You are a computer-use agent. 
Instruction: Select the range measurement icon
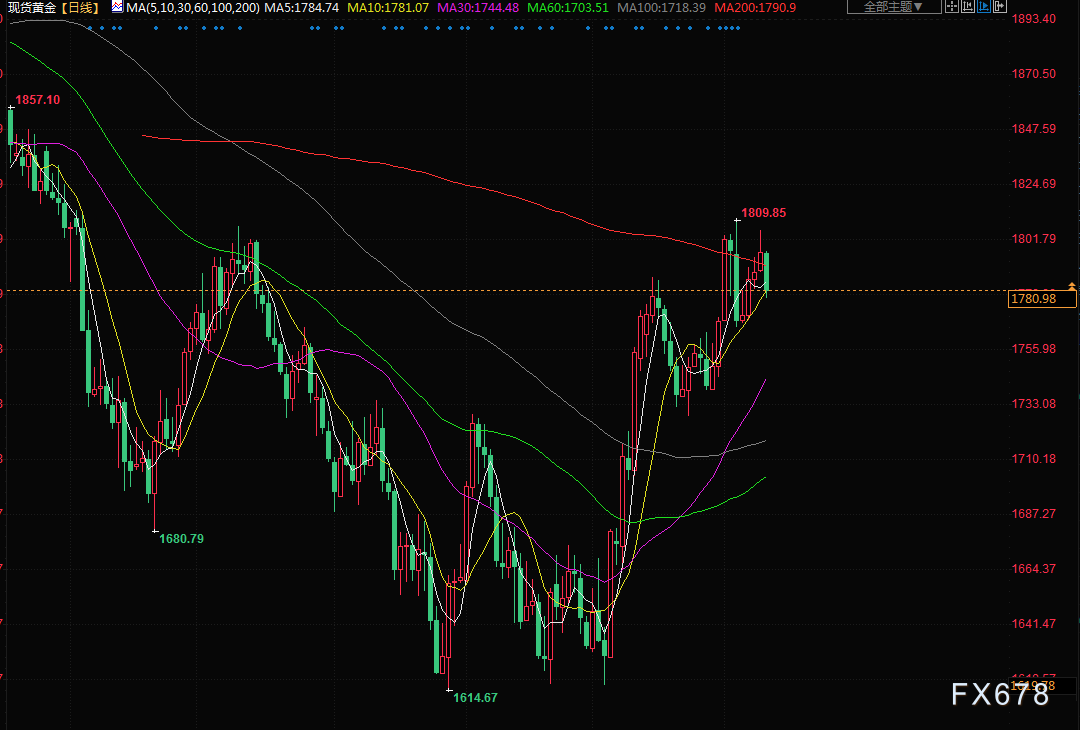pyautogui.click(x=968, y=7)
